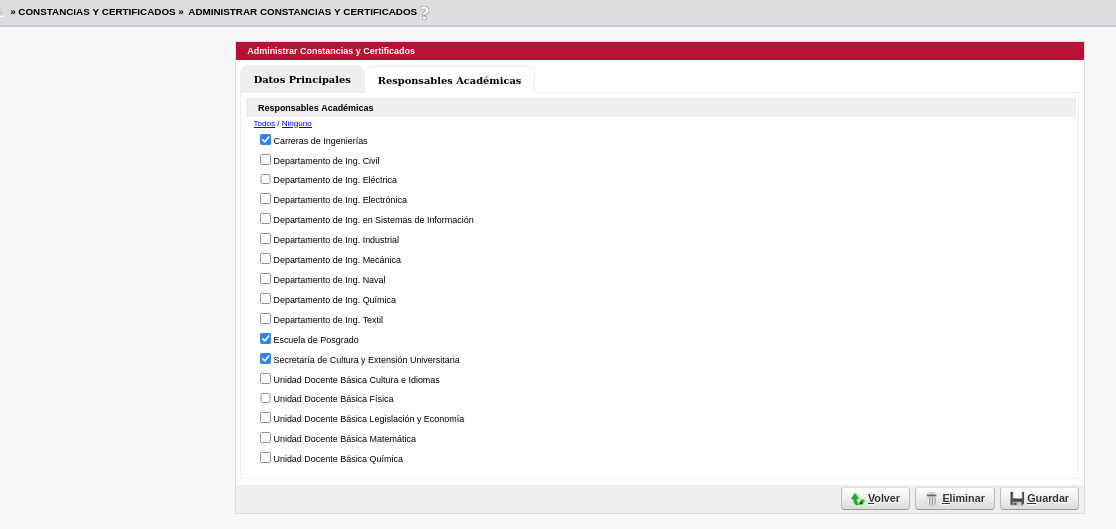Enable Unidad Docente Básica Física
This screenshot has width=1116, height=529.
(x=265, y=398)
